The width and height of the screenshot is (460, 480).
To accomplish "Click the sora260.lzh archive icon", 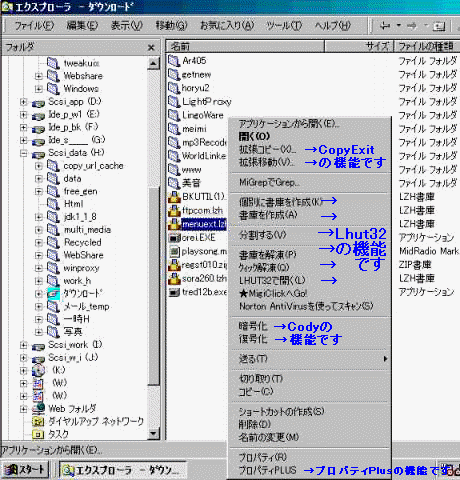I will 174,279.
